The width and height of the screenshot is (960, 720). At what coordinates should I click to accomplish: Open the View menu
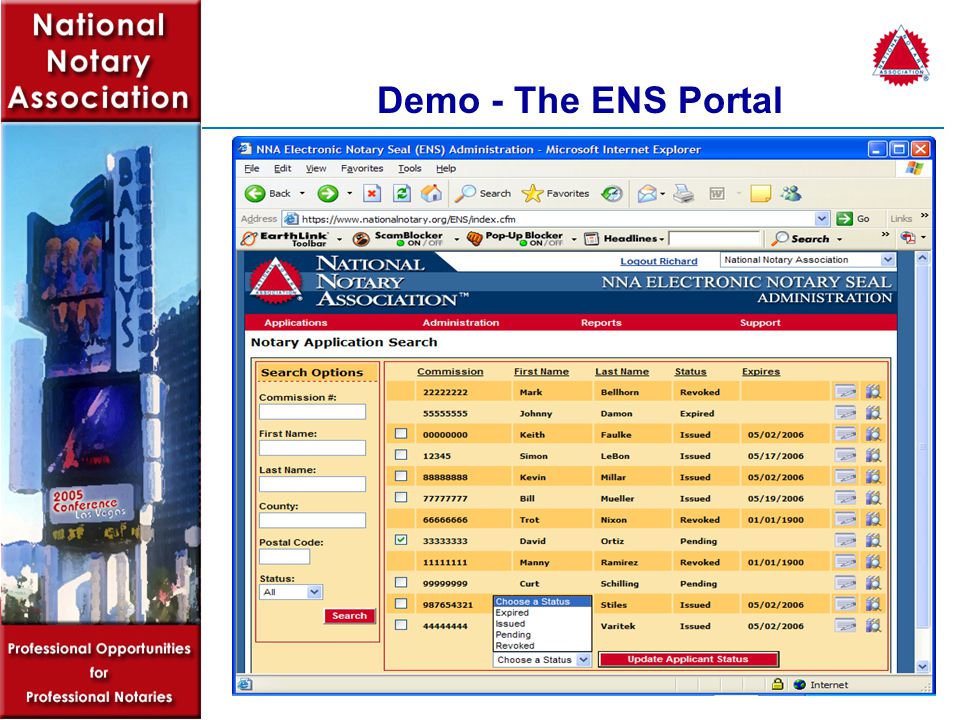[x=316, y=168]
